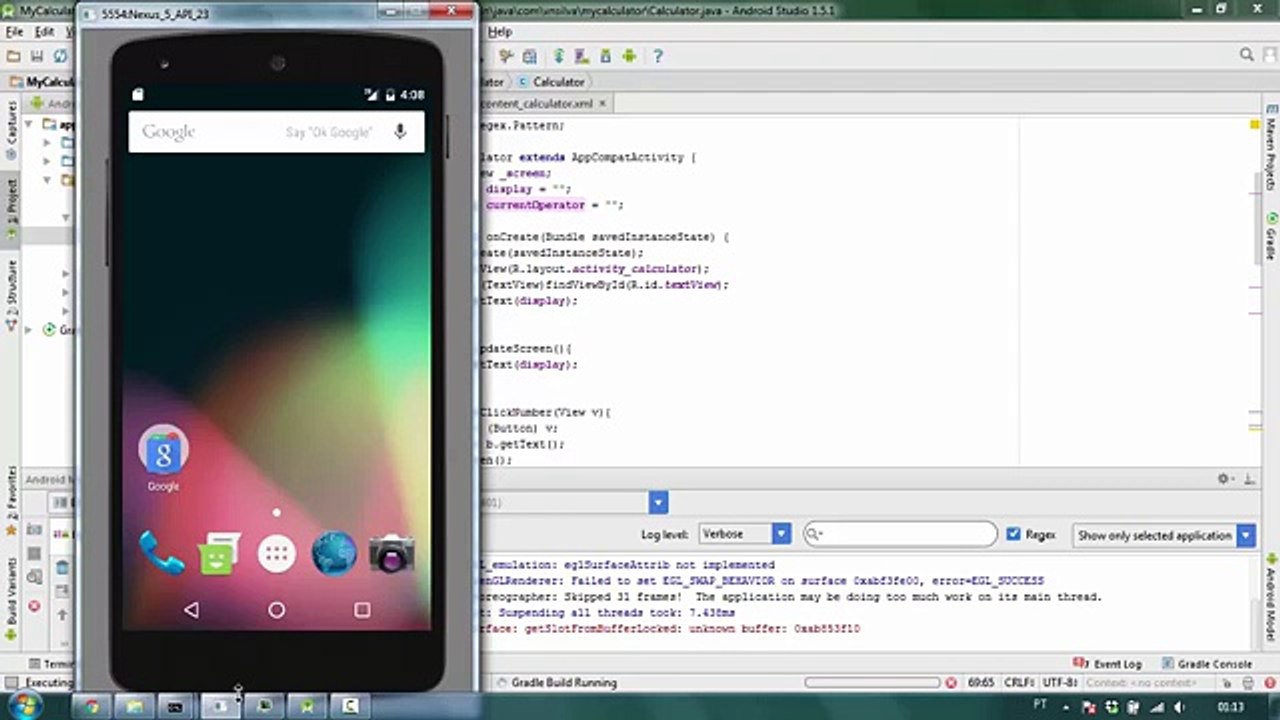
Task: Open the folder icon in Android Studio toolbar
Action: pos(14,56)
